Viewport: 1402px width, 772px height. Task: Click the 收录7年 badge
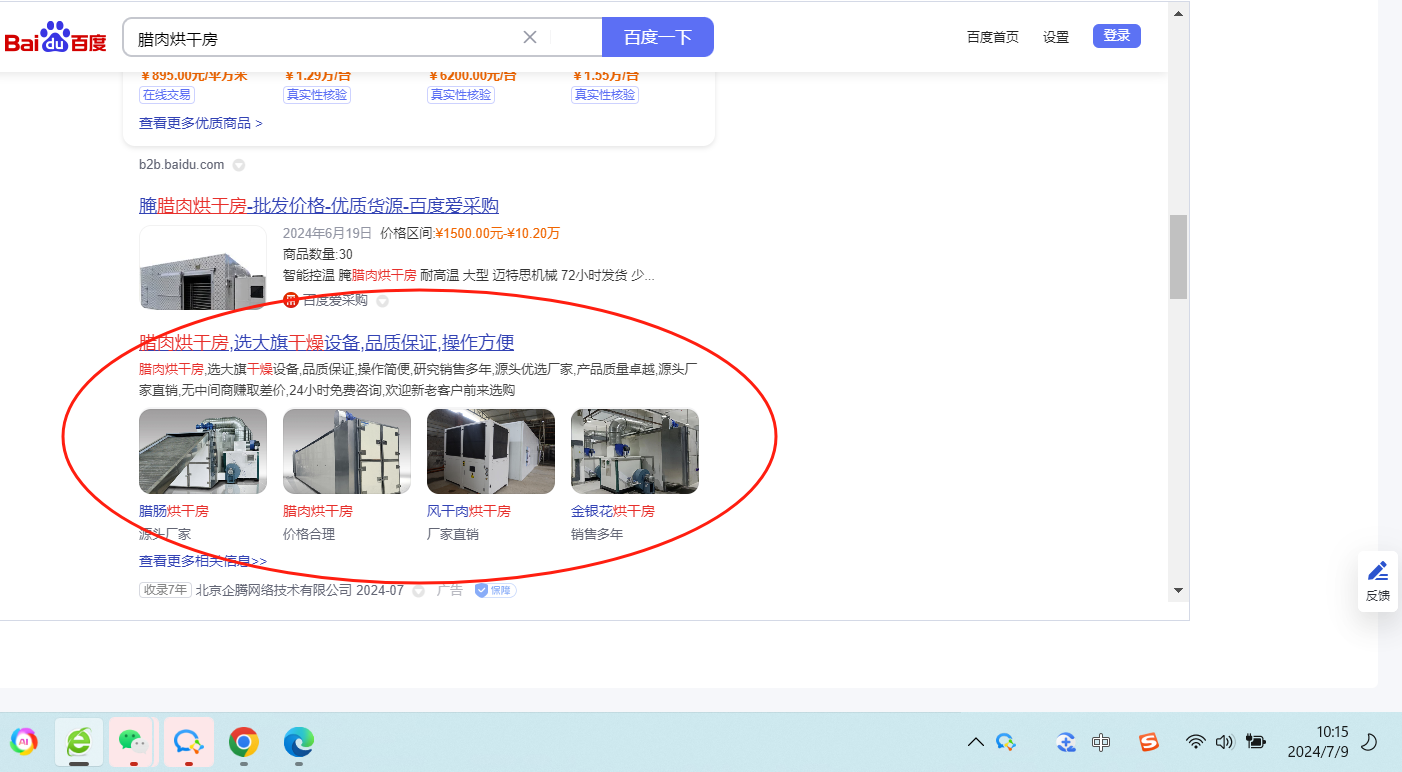coord(165,590)
